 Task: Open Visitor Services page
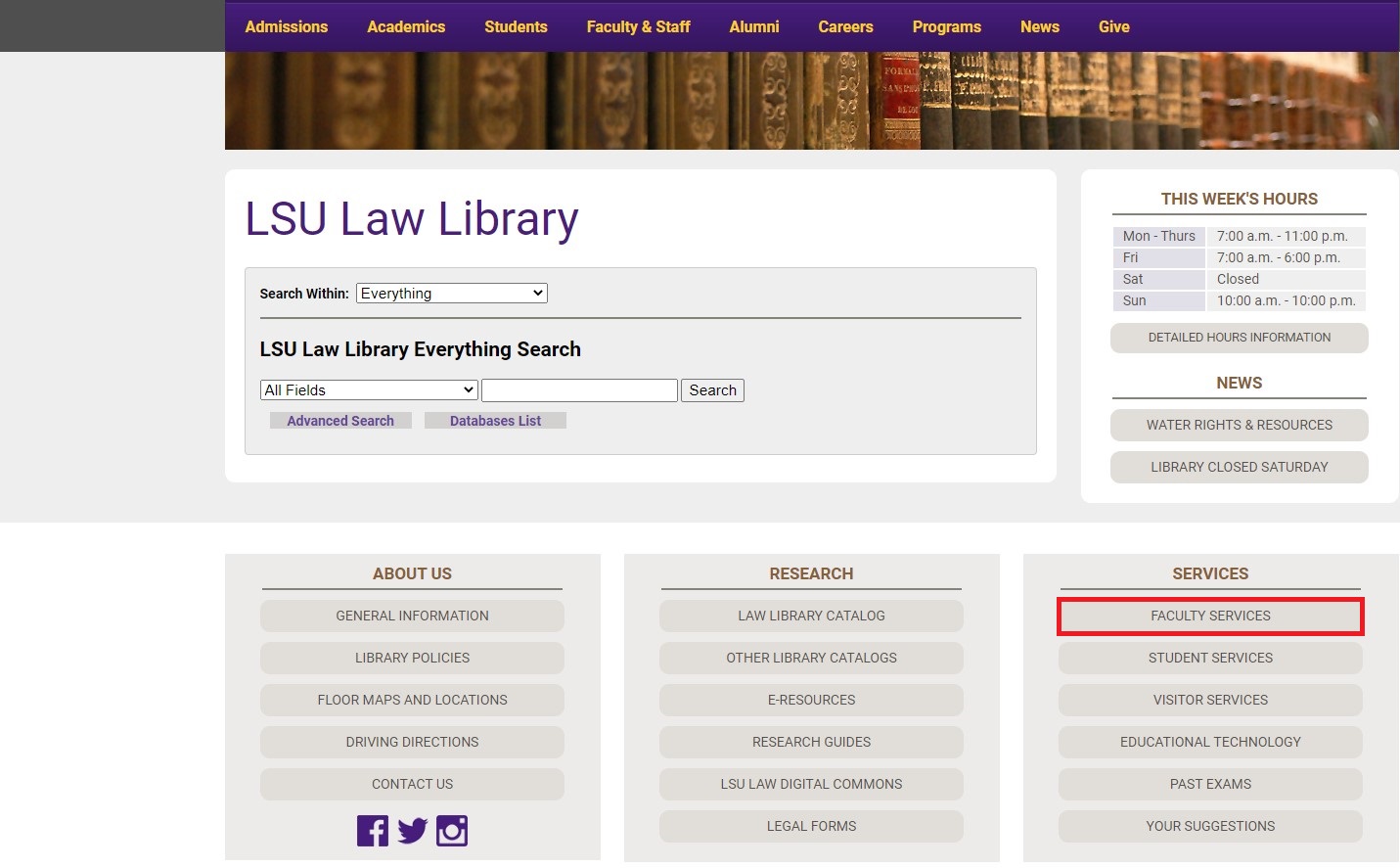point(1210,700)
